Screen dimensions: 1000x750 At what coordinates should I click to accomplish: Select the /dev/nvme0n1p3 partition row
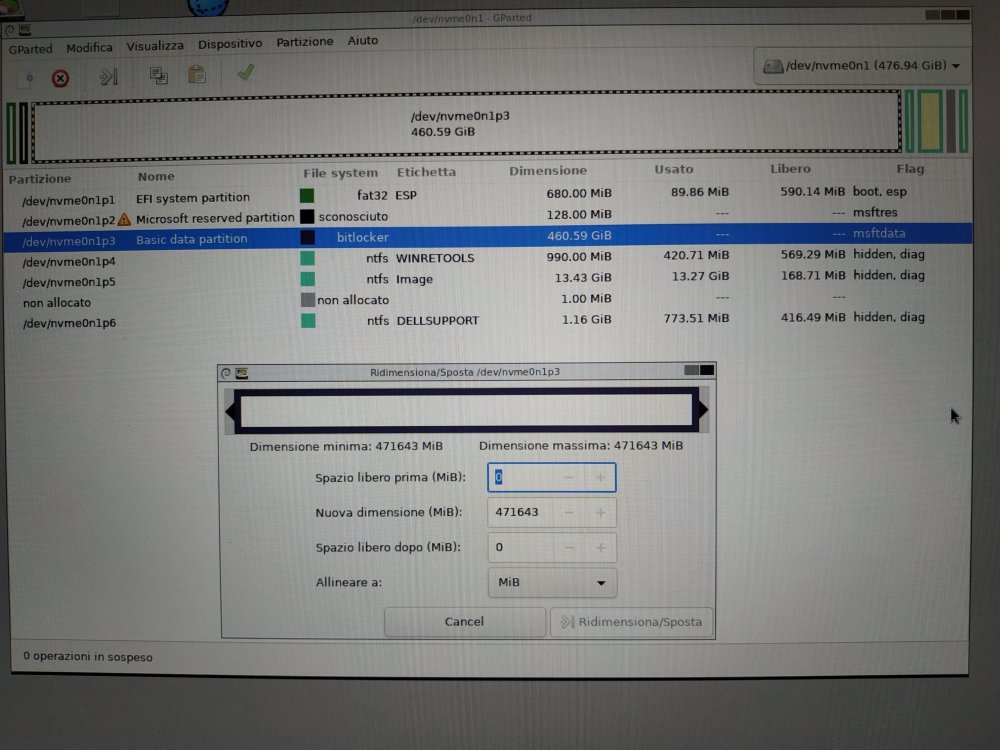pyautogui.click(x=488, y=237)
